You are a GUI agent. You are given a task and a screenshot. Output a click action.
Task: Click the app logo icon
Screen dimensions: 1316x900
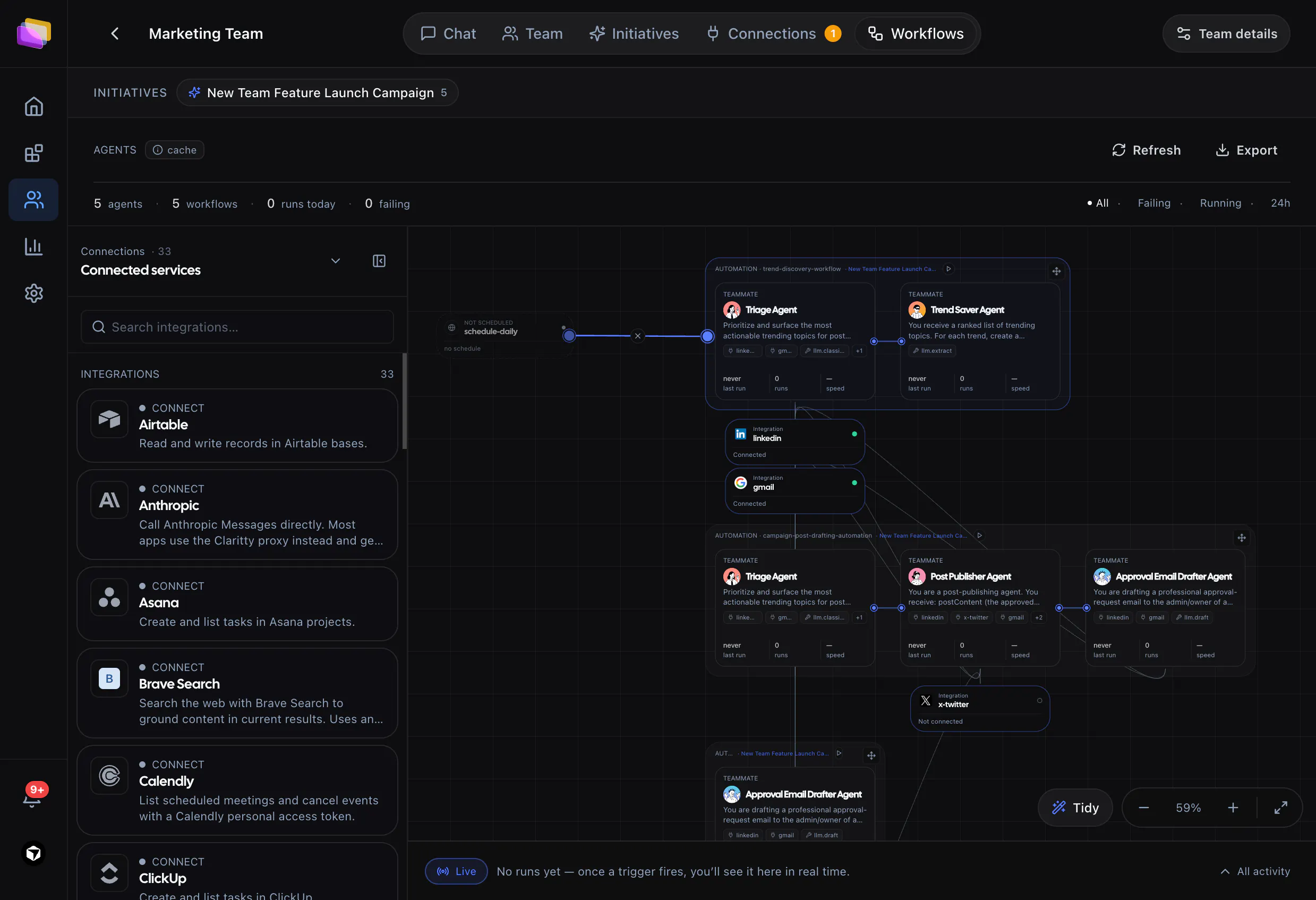pyautogui.click(x=33, y=33)
